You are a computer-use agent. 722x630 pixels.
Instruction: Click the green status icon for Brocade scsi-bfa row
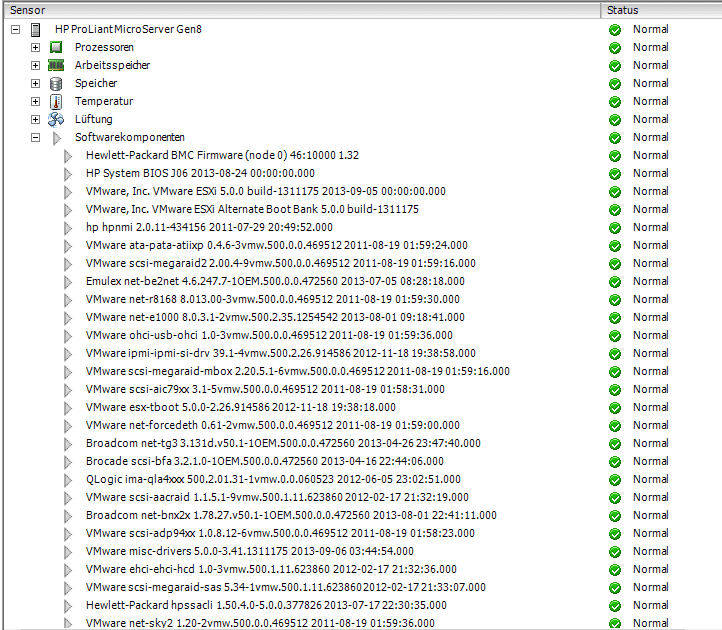[615, 462]
